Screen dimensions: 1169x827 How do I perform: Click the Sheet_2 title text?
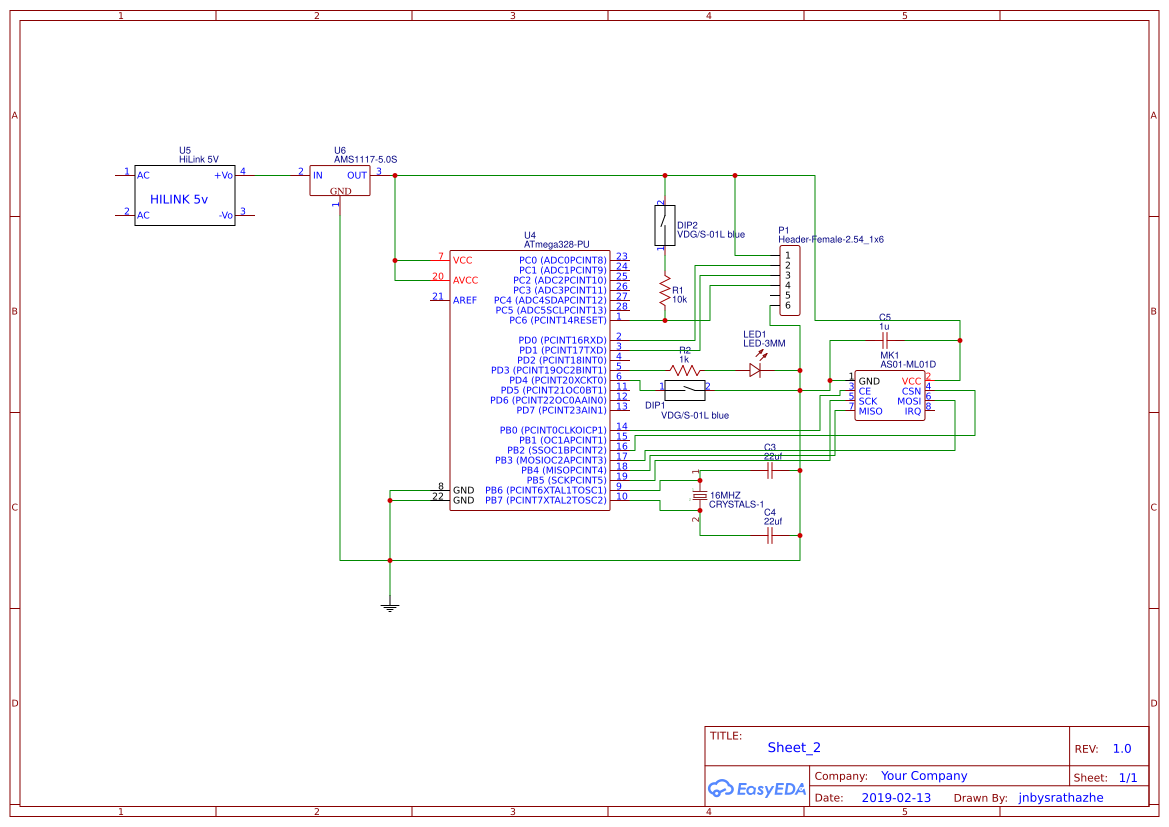click(x=792, y=747)
